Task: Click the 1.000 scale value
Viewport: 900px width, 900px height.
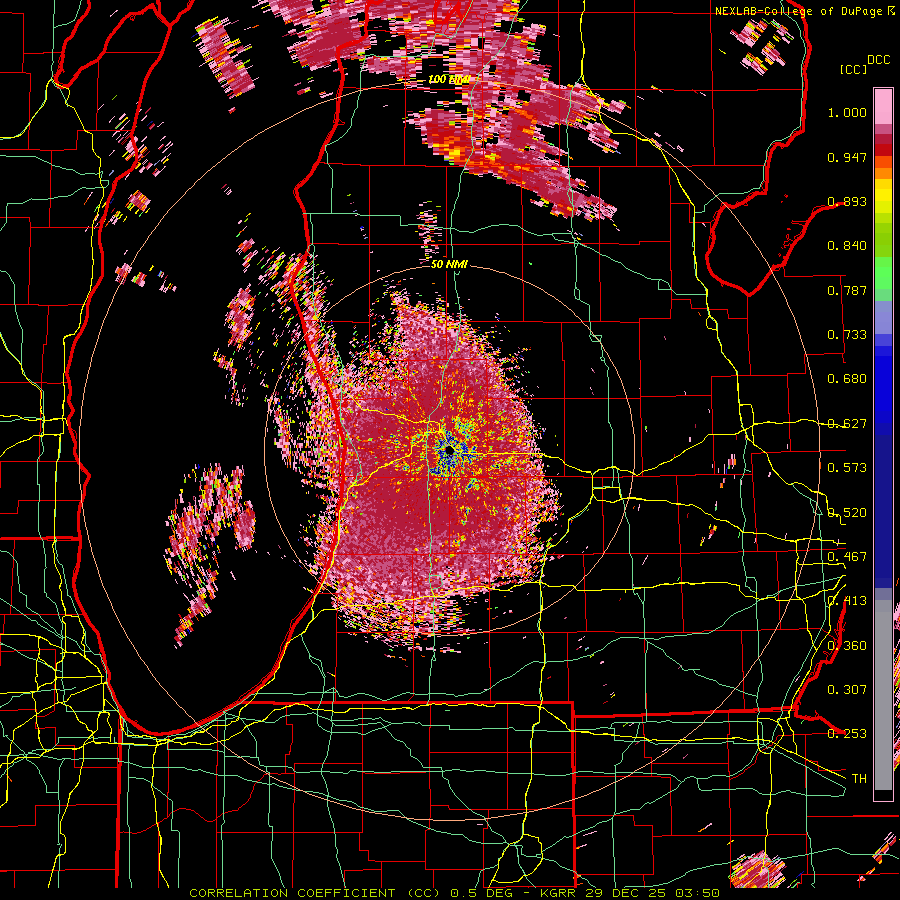Action: point(847,112)
